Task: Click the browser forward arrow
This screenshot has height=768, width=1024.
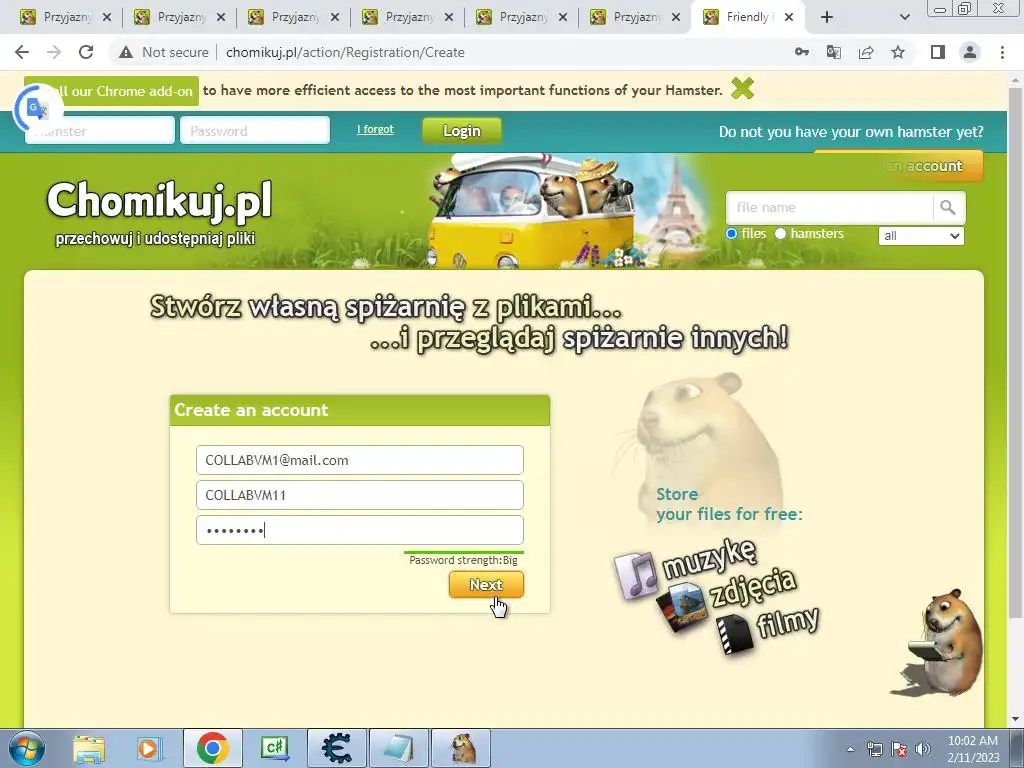Action: [54, 52]
